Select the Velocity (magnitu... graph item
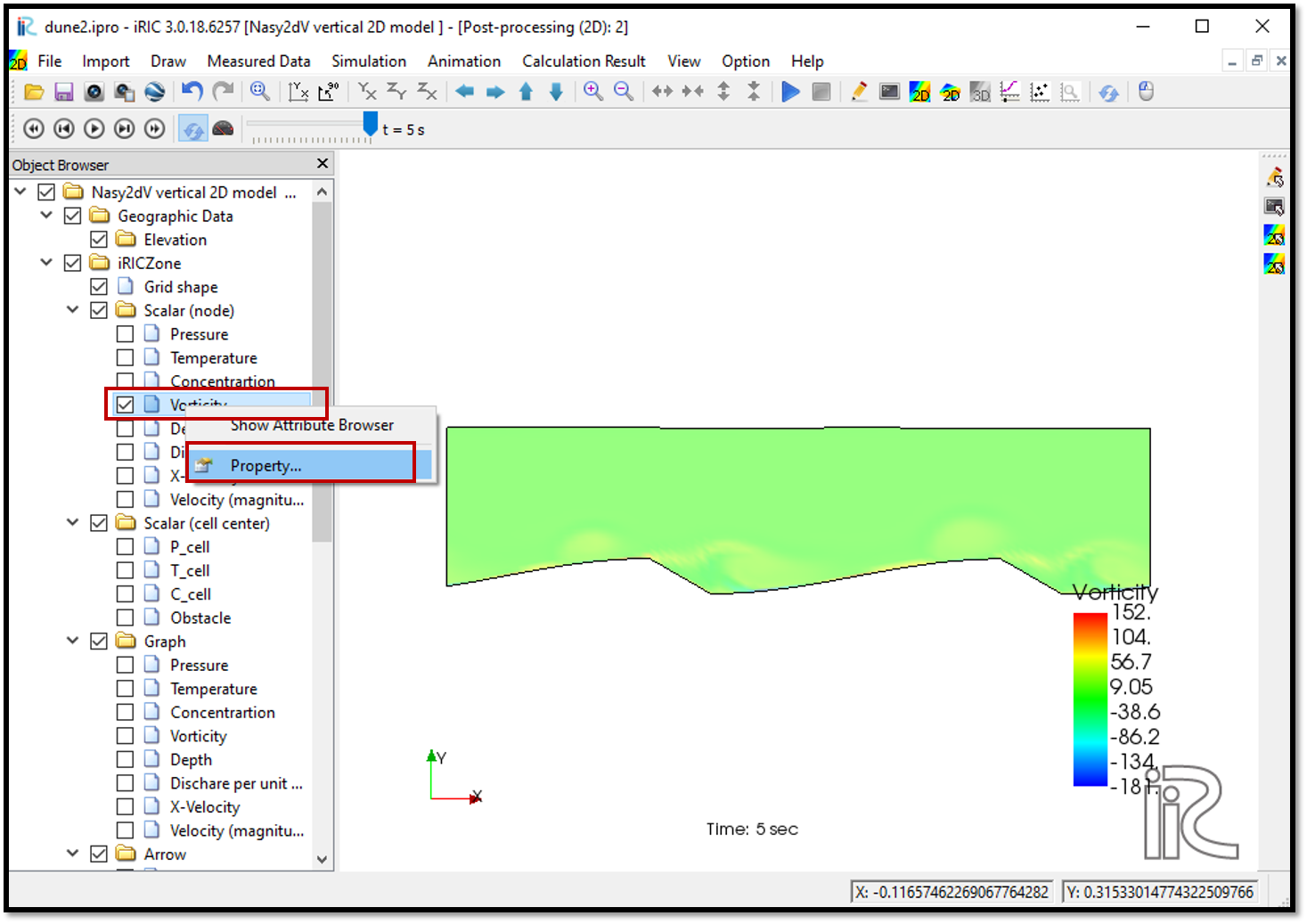 [x=237, y=830]
